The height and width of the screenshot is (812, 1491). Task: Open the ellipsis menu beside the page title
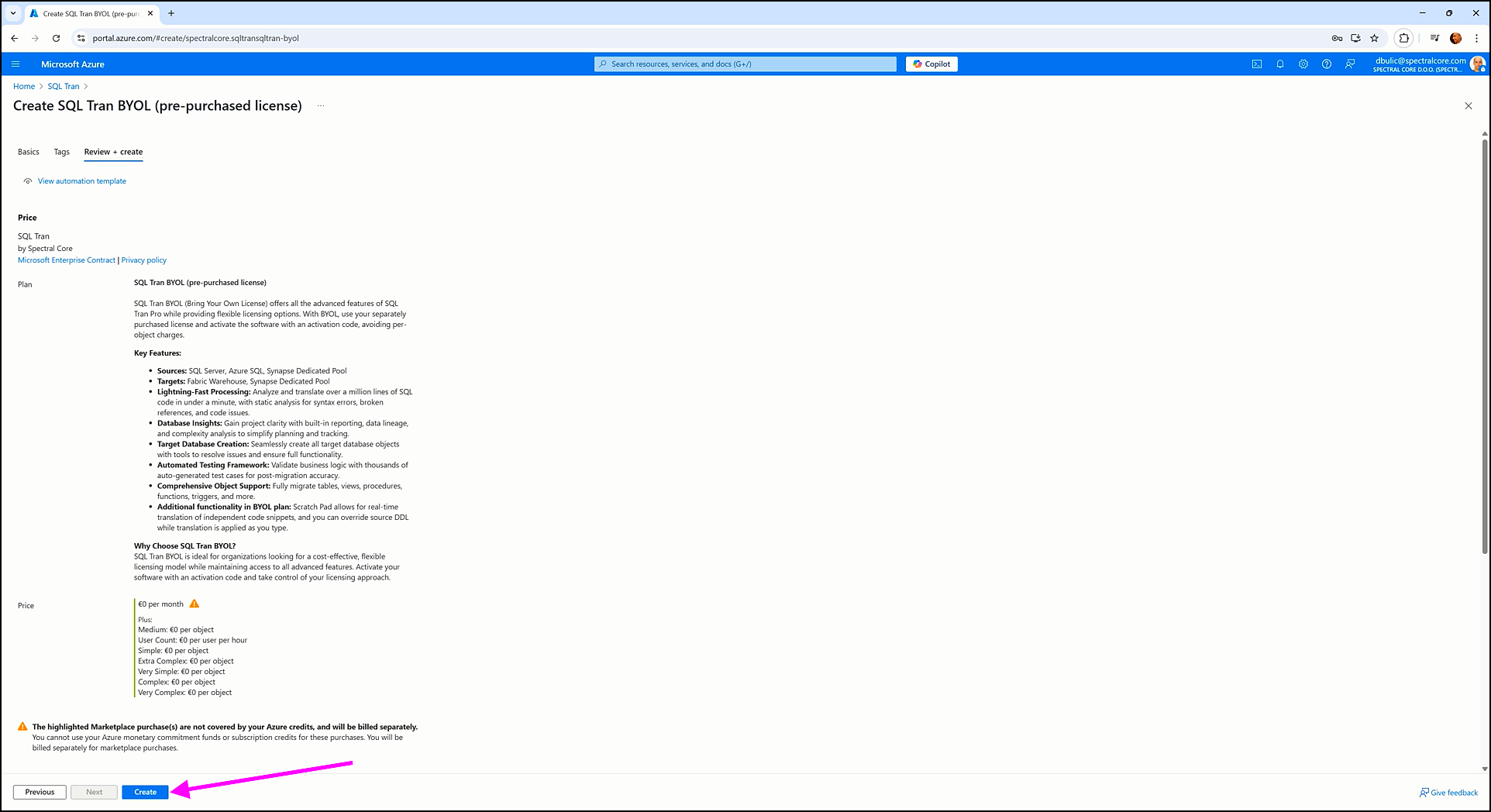point(320,106)
